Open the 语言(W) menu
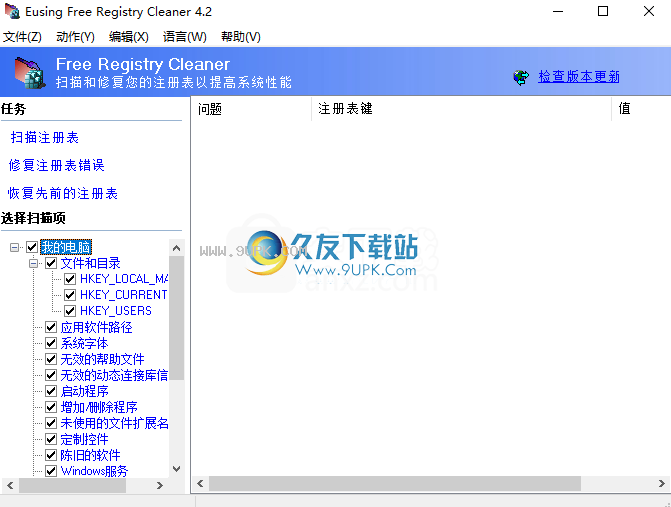The height and width of the screenshot is (507, 671). [184, 37]
